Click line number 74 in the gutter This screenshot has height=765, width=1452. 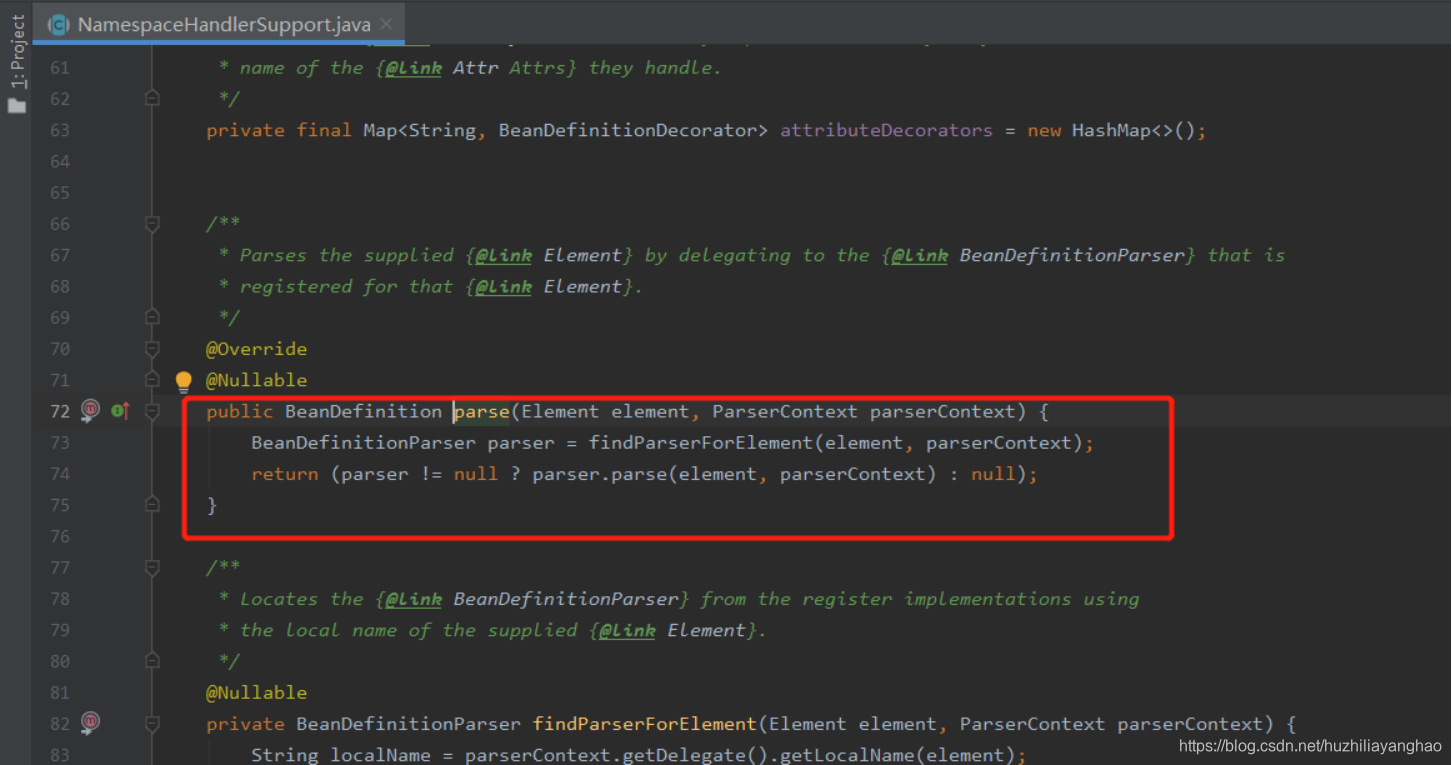coord(60,474)
